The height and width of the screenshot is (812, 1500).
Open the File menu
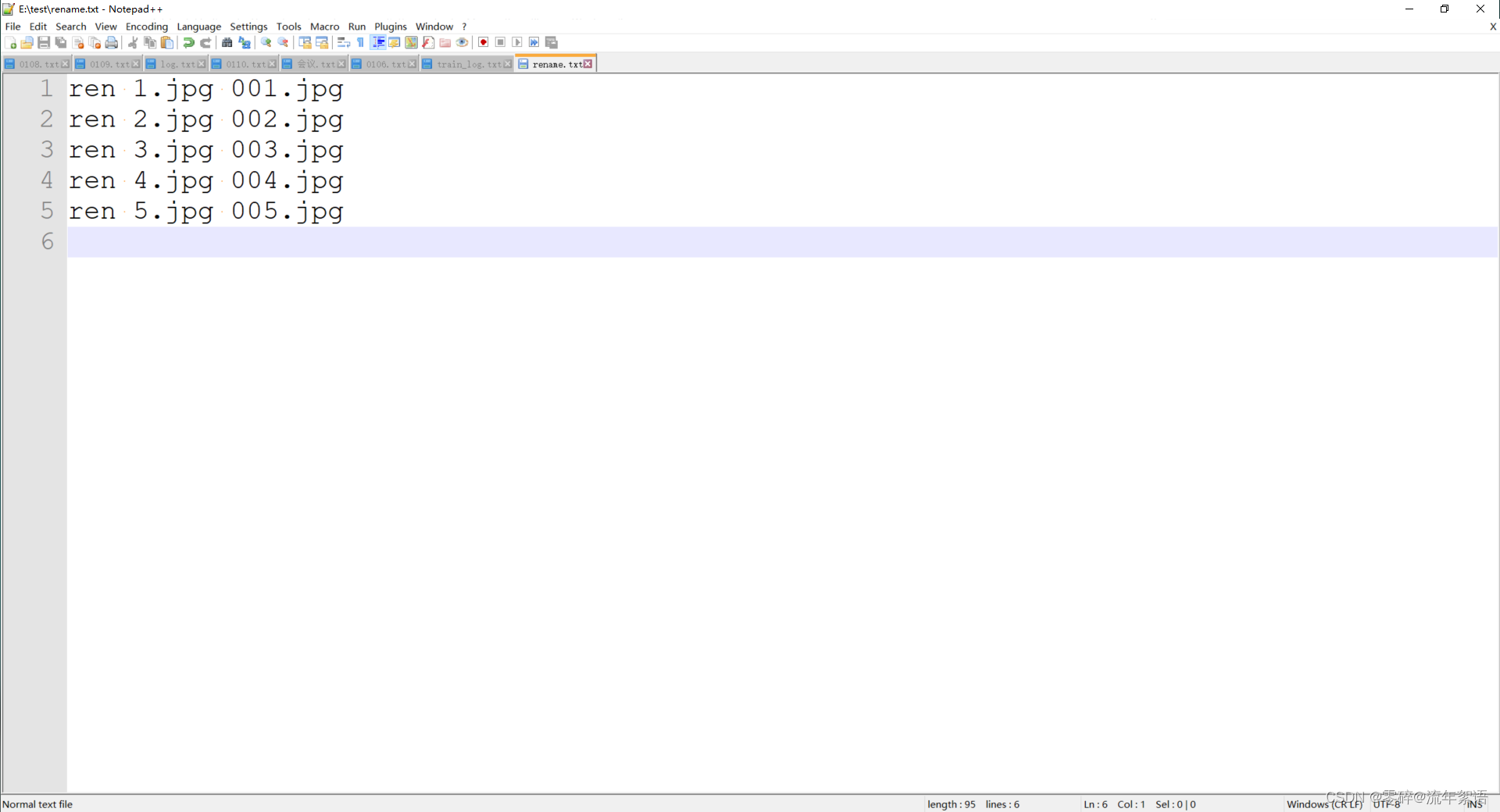13,27
